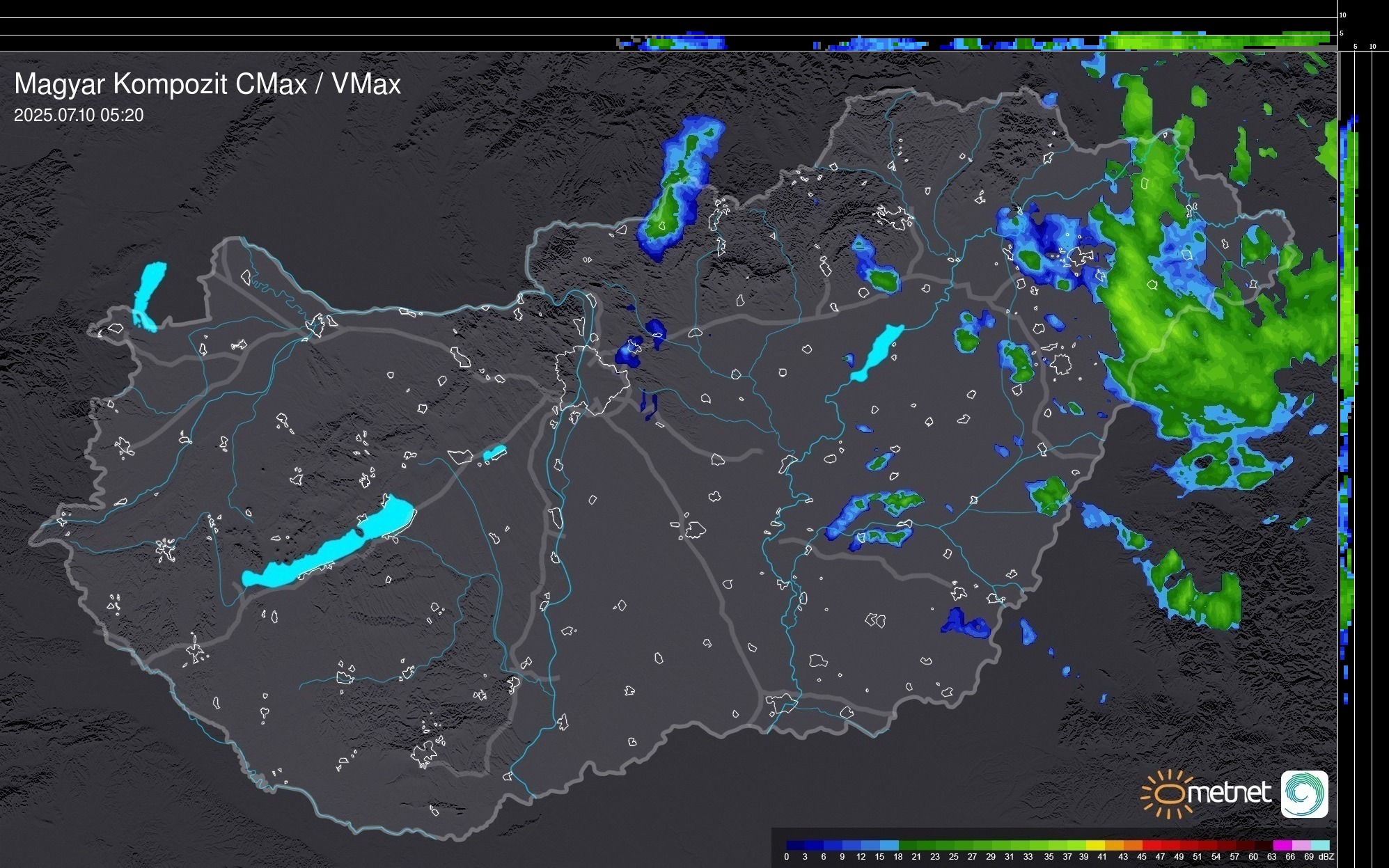Select the light cyan 69 dBZ swatch
Viewport: 1389px width, 868px height.
click(x=1320, y=845)
